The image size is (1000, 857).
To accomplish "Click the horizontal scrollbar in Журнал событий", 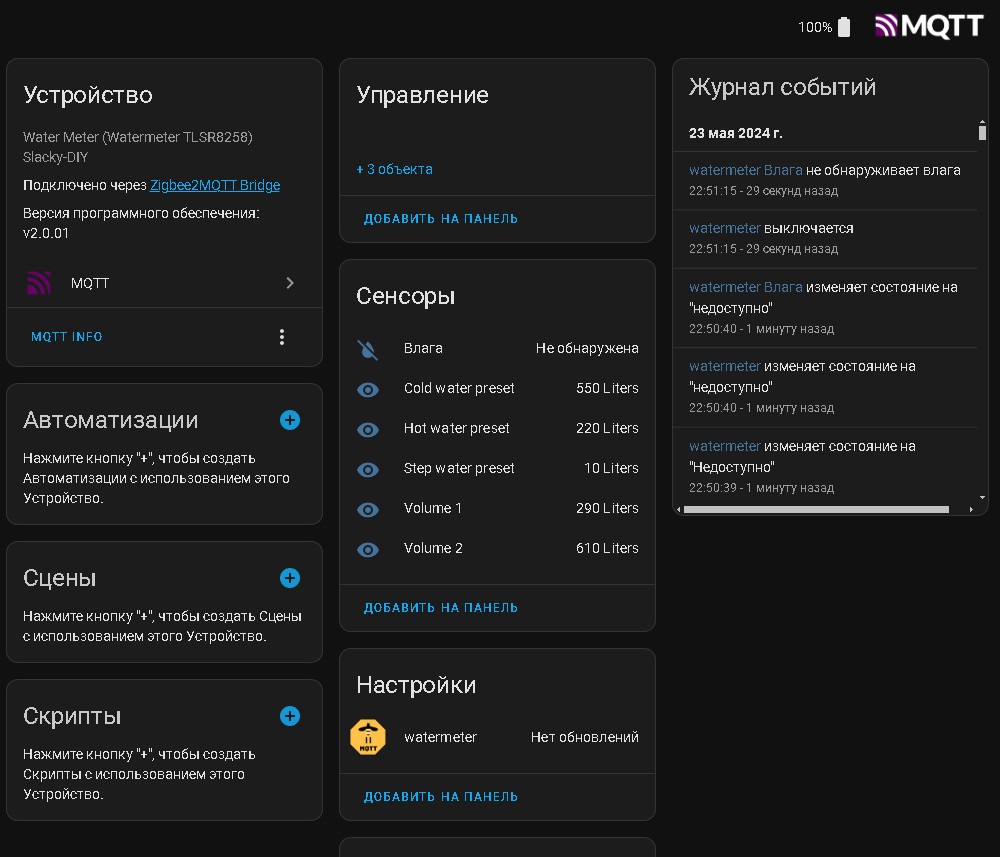I will point(815,509).
